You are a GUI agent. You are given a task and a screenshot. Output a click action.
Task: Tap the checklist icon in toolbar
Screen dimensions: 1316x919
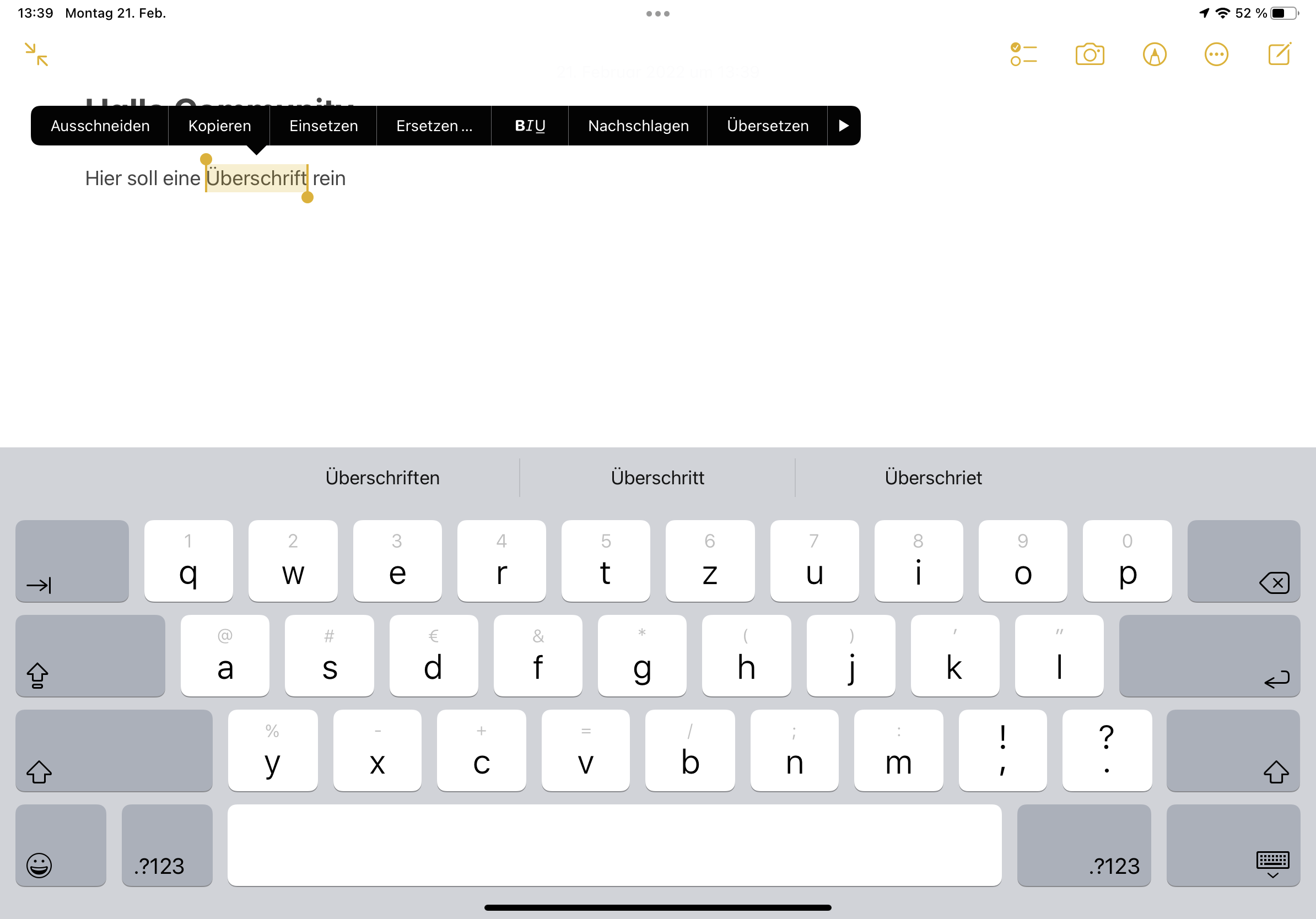tap(1023, 55)
